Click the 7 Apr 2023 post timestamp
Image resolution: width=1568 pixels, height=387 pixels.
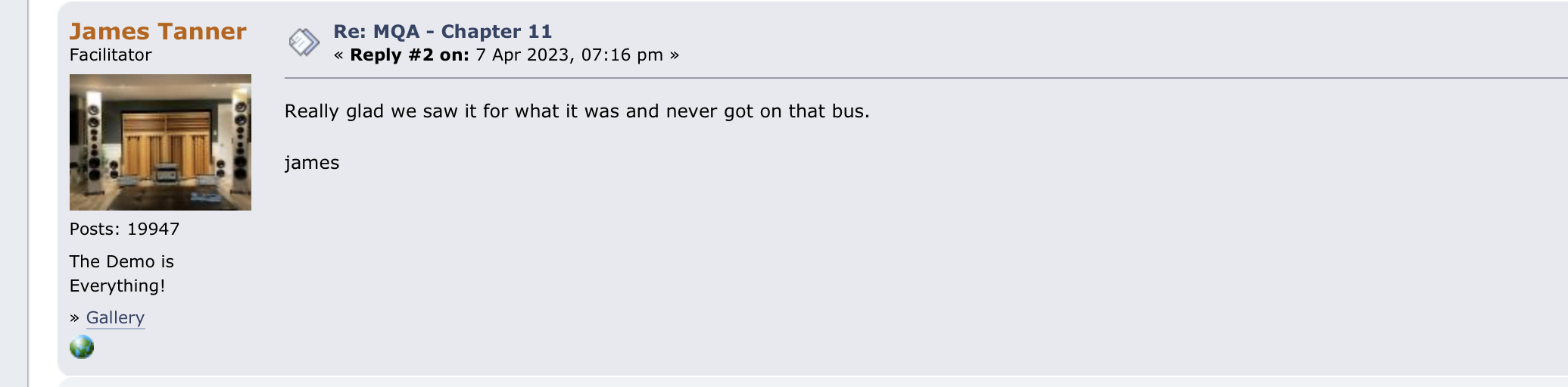(569, 55)
